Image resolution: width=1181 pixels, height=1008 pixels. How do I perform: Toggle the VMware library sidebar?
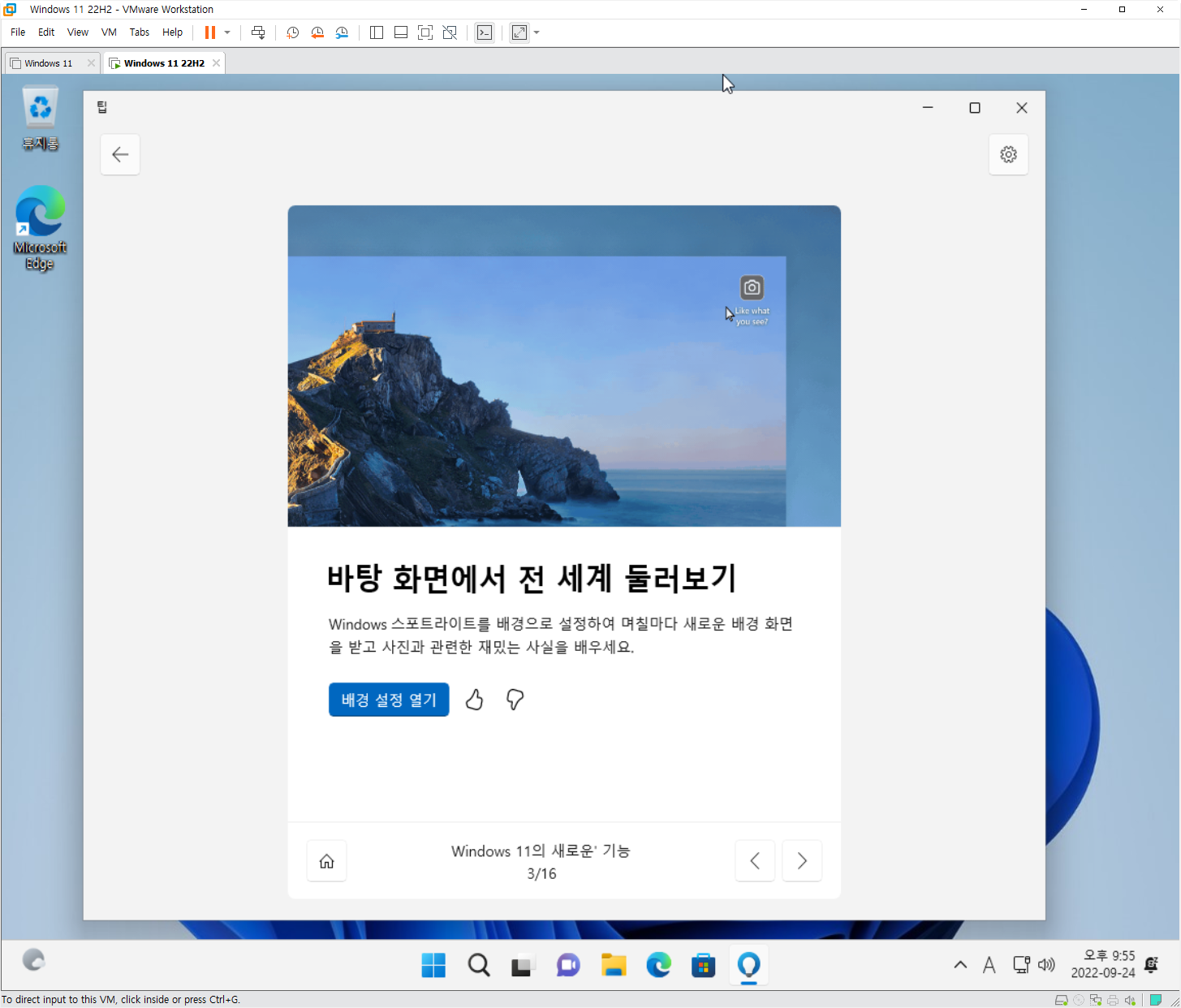(x=377, y=32)
